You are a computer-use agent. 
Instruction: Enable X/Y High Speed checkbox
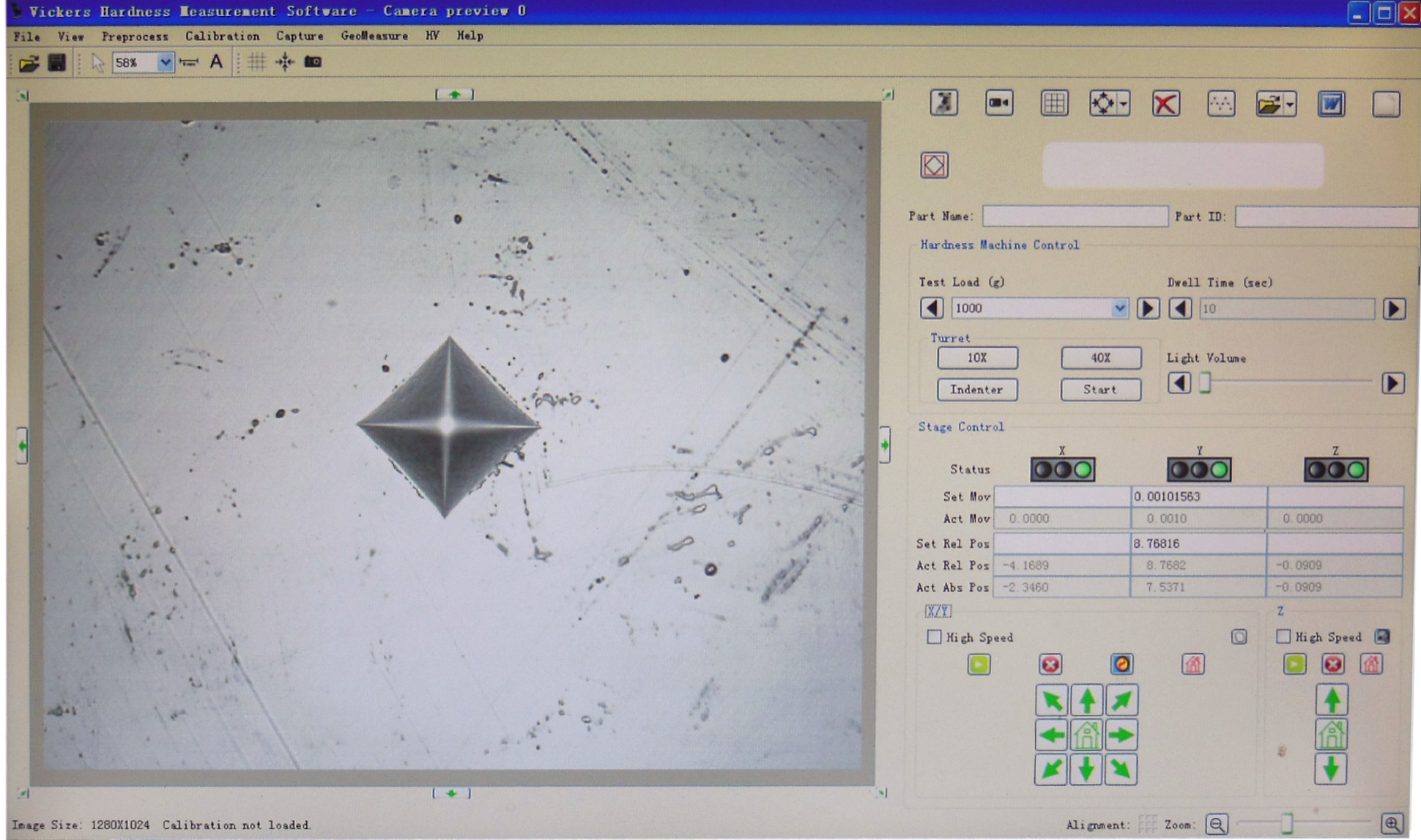pos(934,636)
